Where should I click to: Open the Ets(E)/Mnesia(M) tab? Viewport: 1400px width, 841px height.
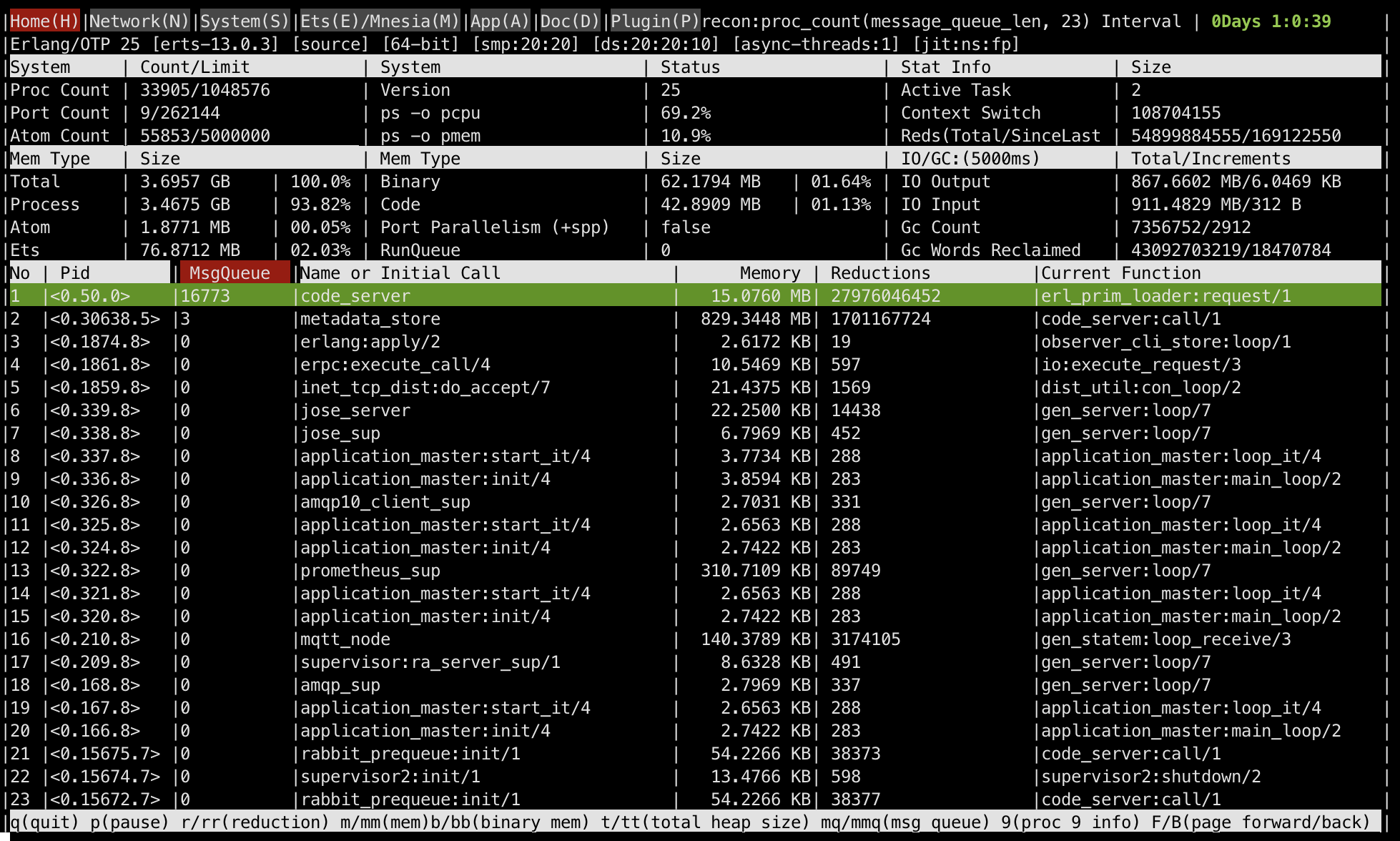tap(379, 21)
